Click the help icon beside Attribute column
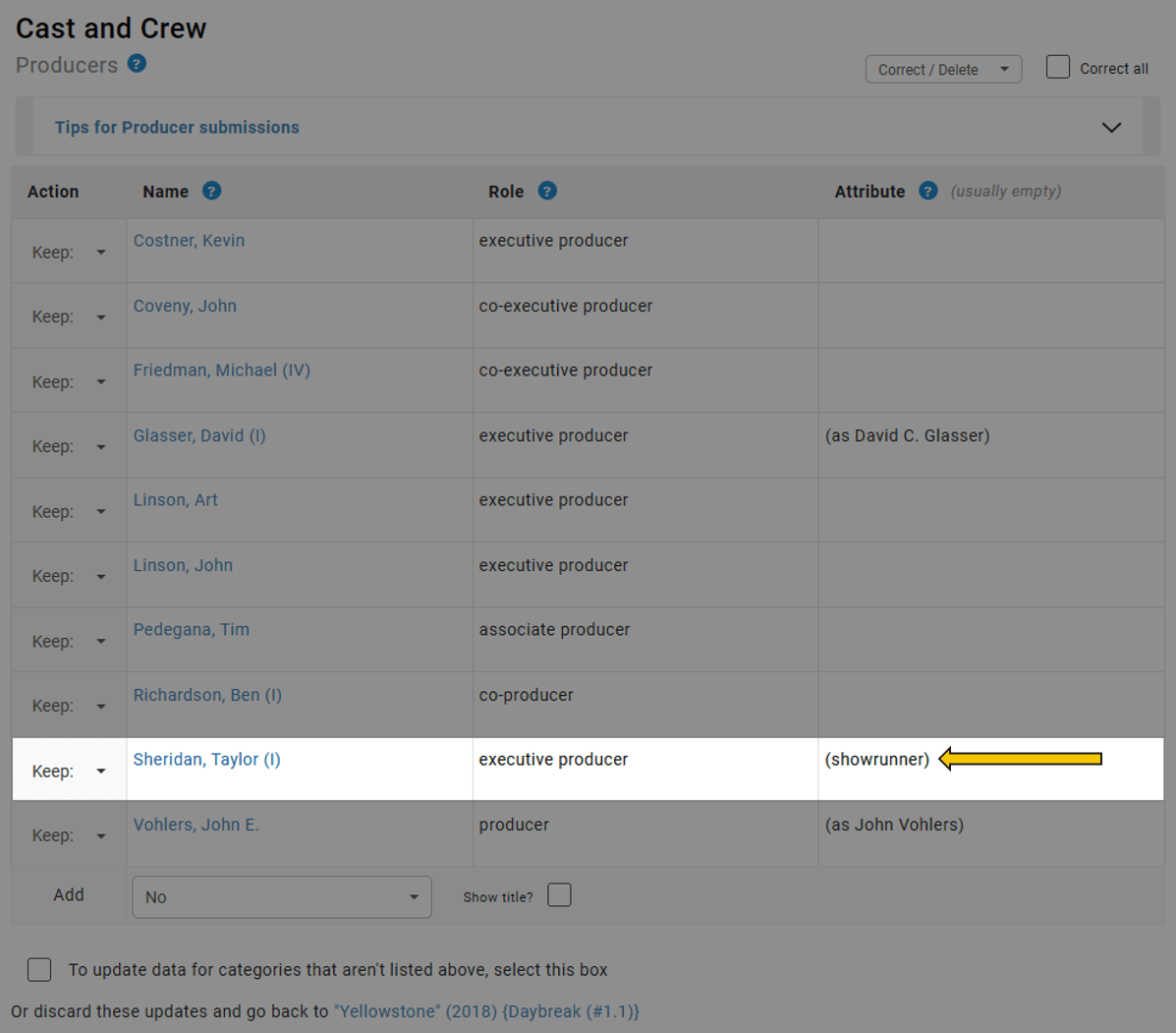This screenshot has width=1176, height=1033. [x=927, y=191]
